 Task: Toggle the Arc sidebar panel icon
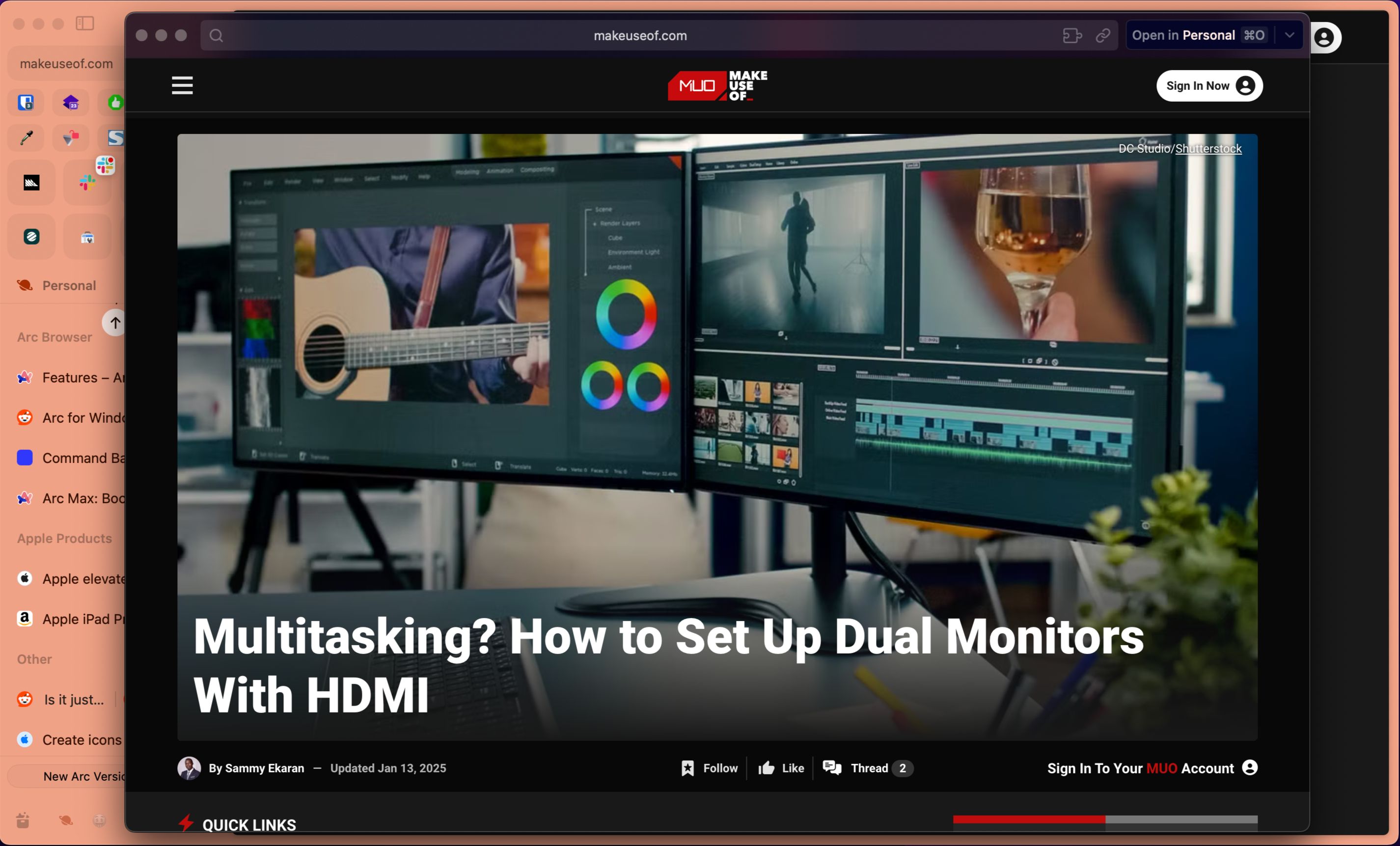pos(84,23)
